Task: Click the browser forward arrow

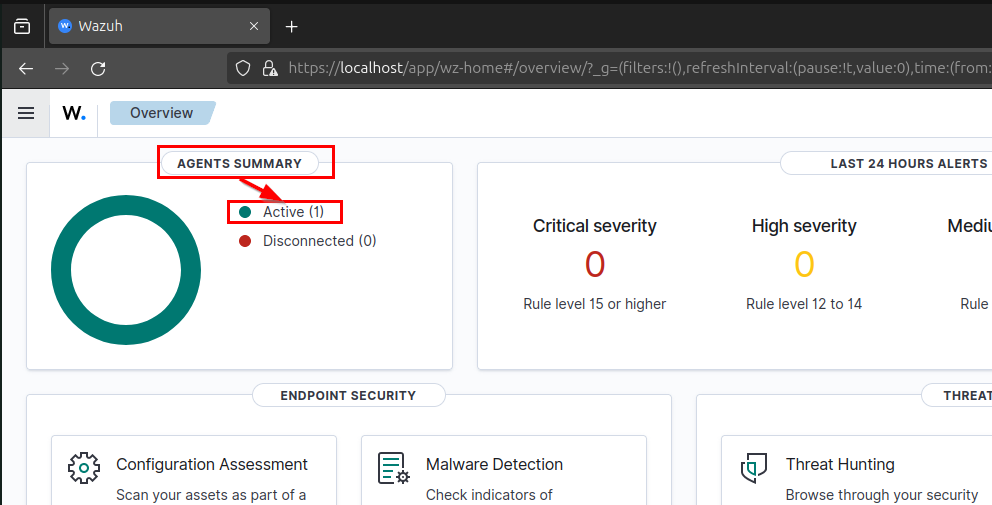Action: click(62, 68)
